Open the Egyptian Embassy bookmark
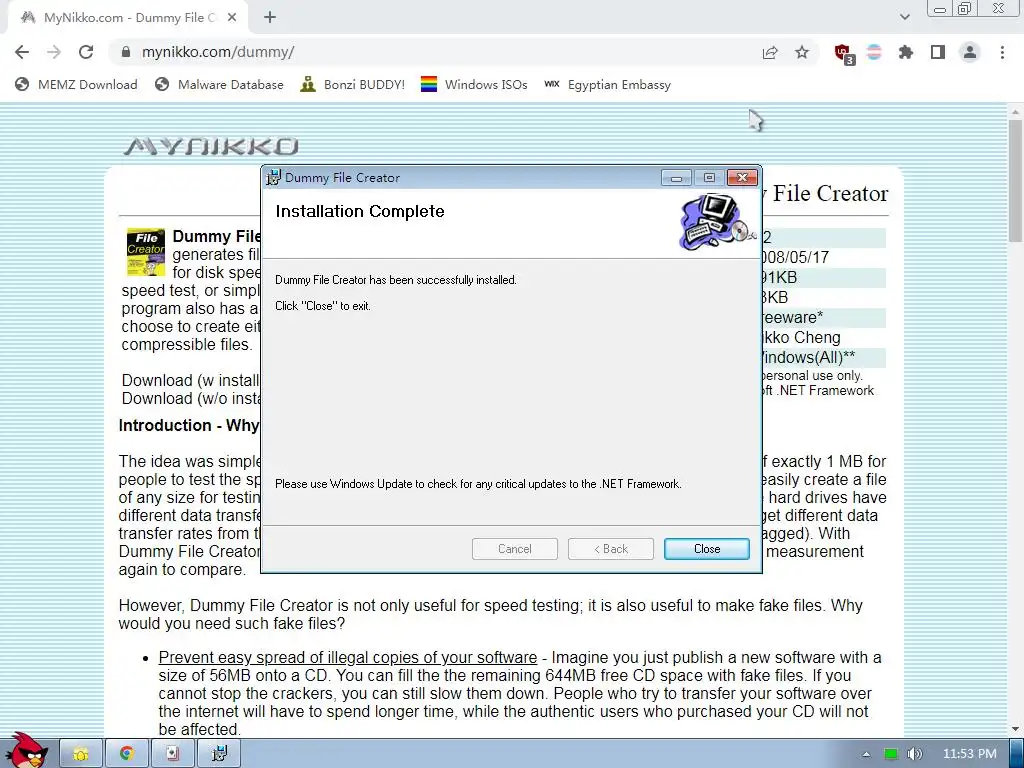This screenshot has width=1024, height=768. pos(607,84)
